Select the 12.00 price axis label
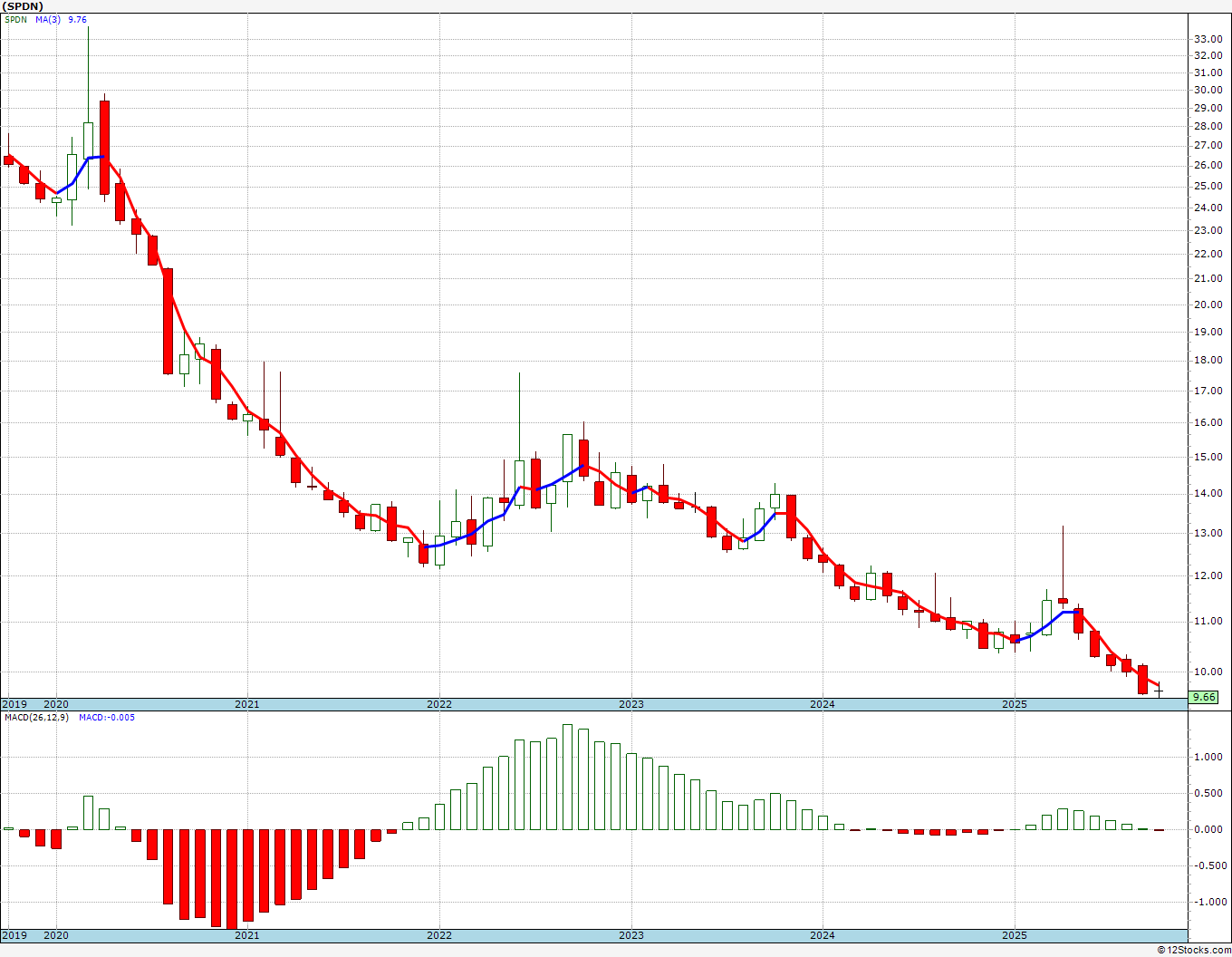Image resolution: width=1232 pixels, height=957 pixels. click(x=1208, y=575)
